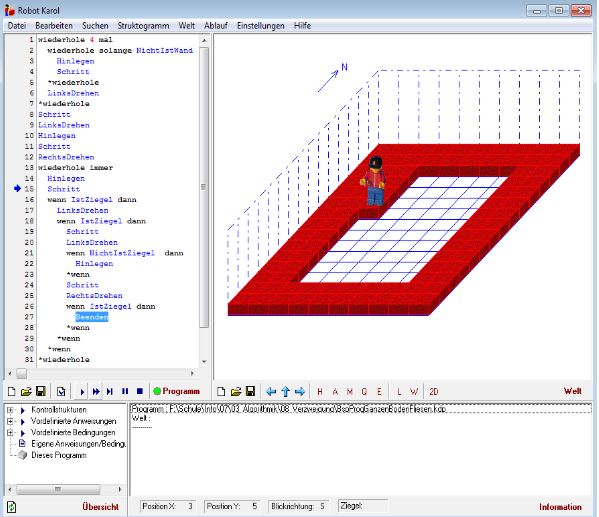
Task: Expand the Vordefinierte Anweisungen node
Action: coord(10,421)
